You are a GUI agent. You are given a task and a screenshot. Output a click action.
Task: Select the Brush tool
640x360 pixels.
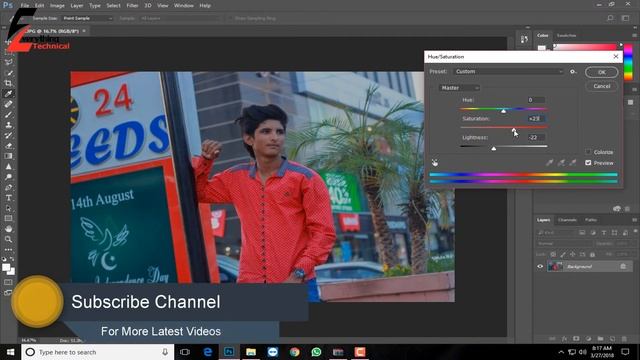pos(8,115)
